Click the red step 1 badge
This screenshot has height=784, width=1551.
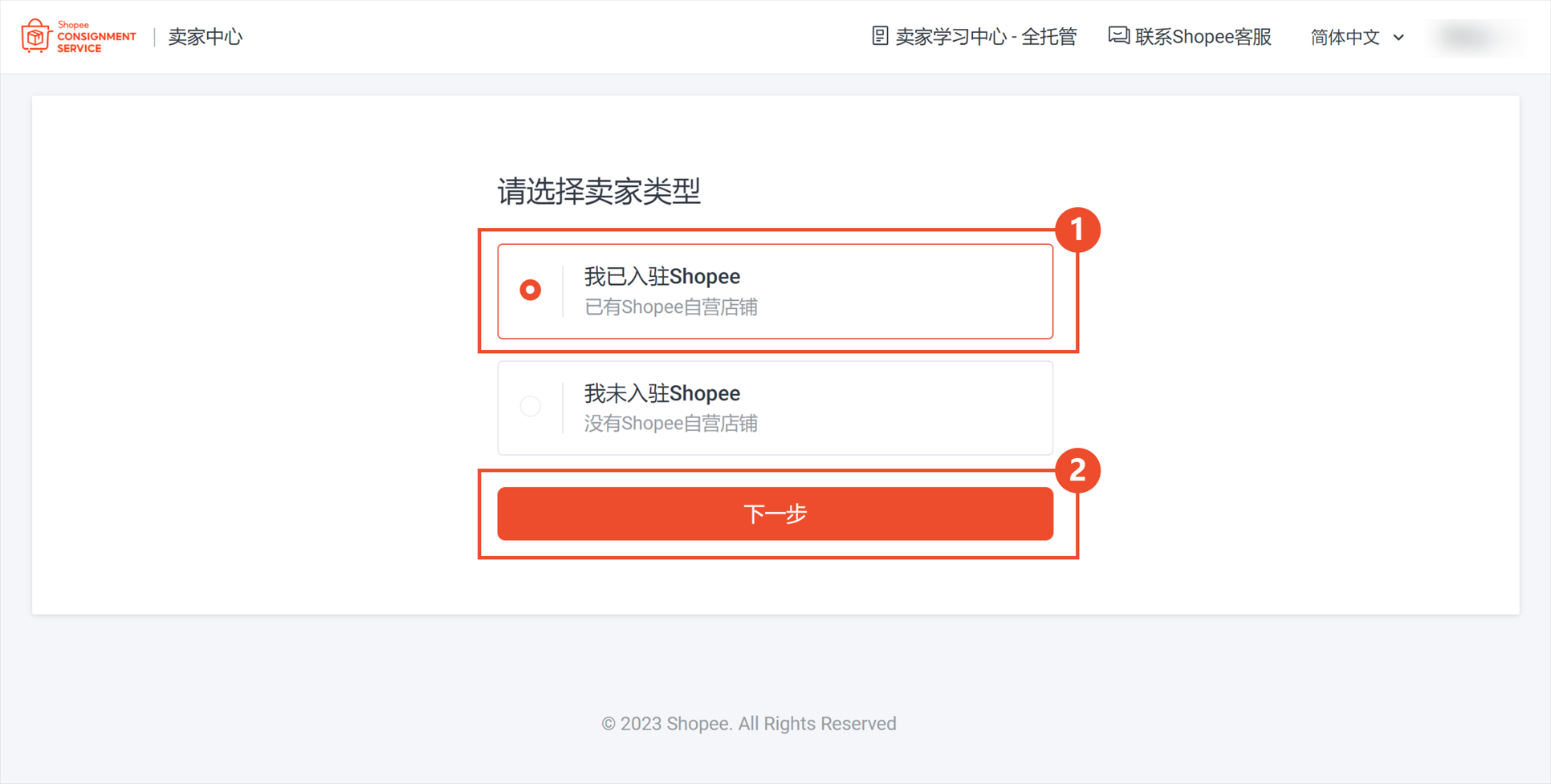(1077, 230)
